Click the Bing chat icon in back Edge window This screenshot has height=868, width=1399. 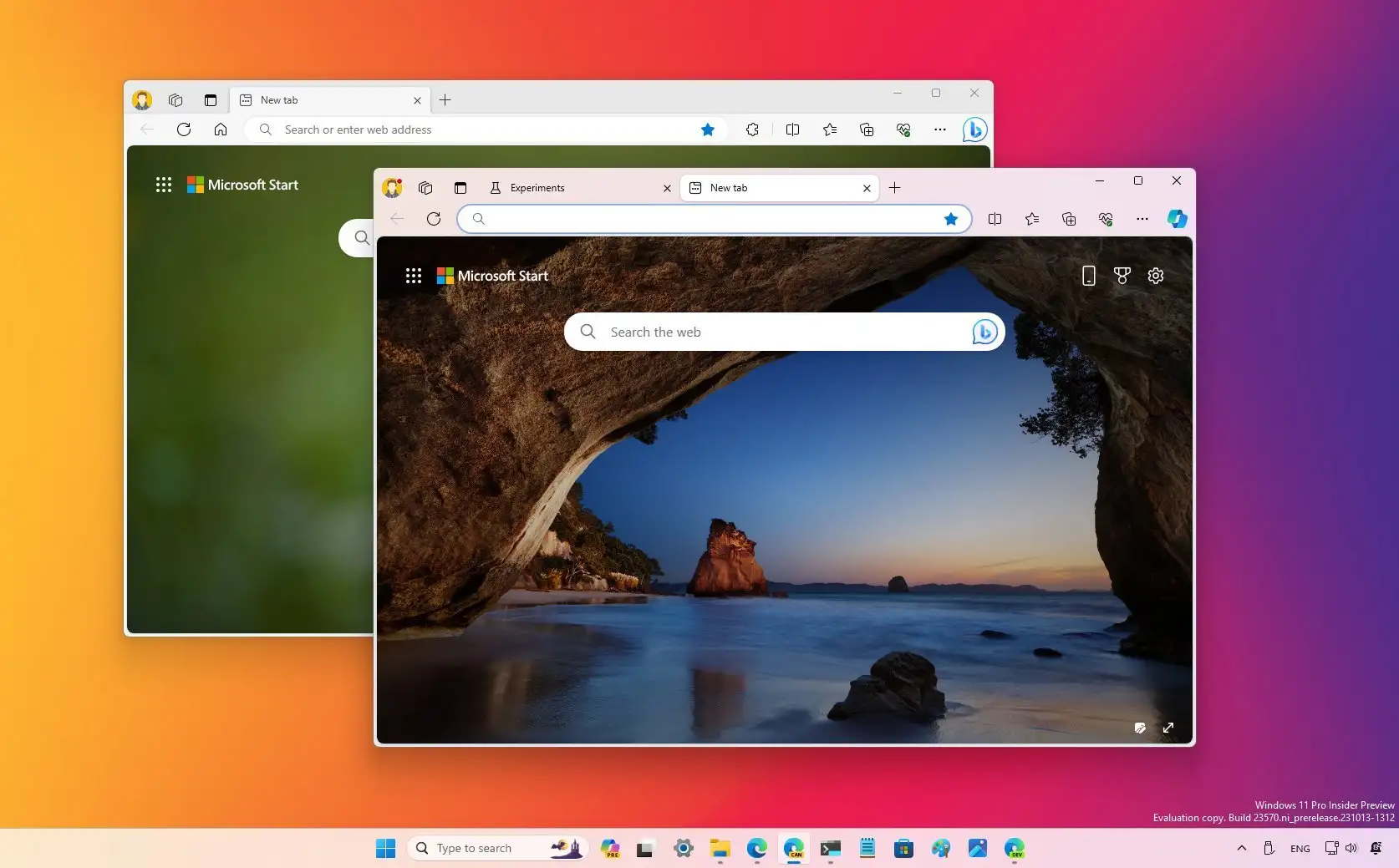[974, 129]
